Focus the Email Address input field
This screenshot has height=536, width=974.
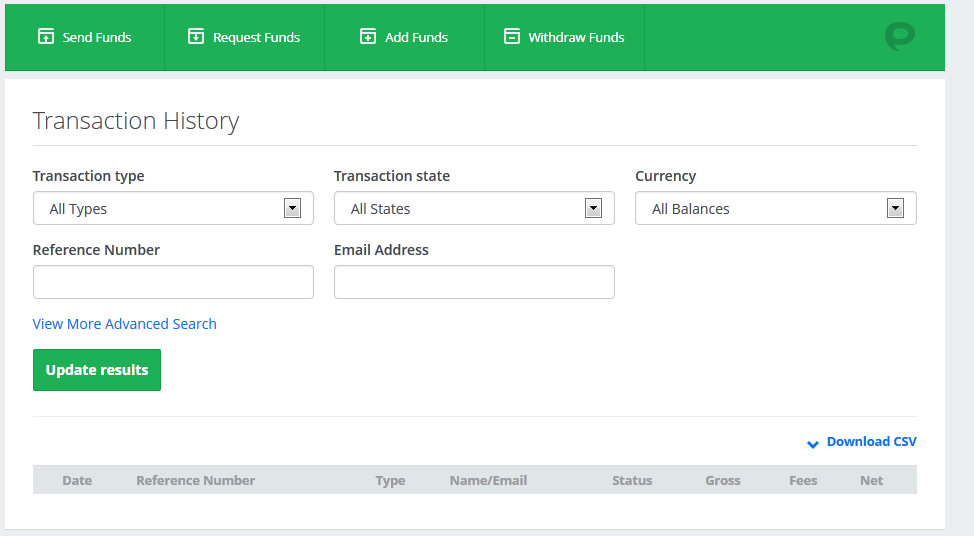(474, 282)
